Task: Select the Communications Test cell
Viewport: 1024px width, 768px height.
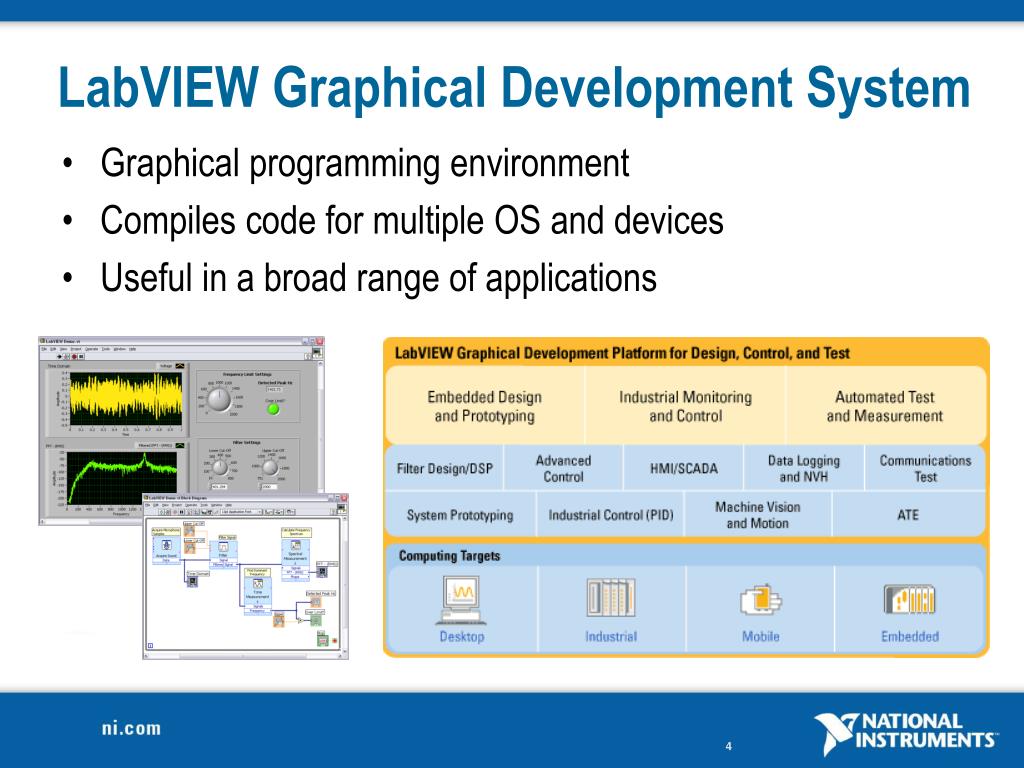Action: 925,468
